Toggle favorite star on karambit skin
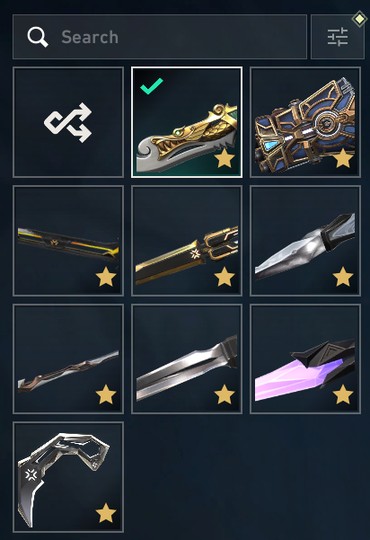 pos(106,513)
